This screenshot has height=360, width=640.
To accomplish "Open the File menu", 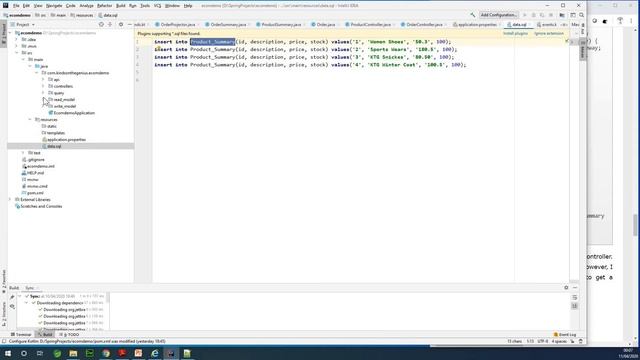I will [x=16, y=6].
